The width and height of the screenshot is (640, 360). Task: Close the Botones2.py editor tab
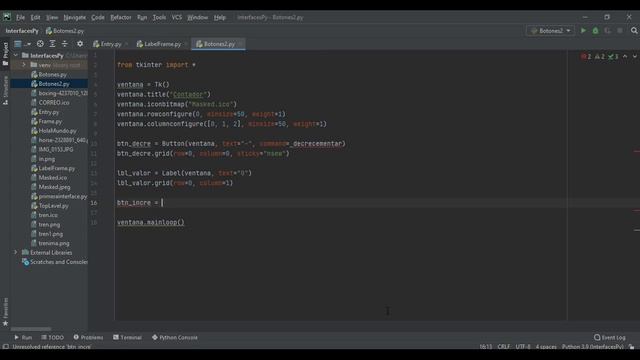[240, 44]
